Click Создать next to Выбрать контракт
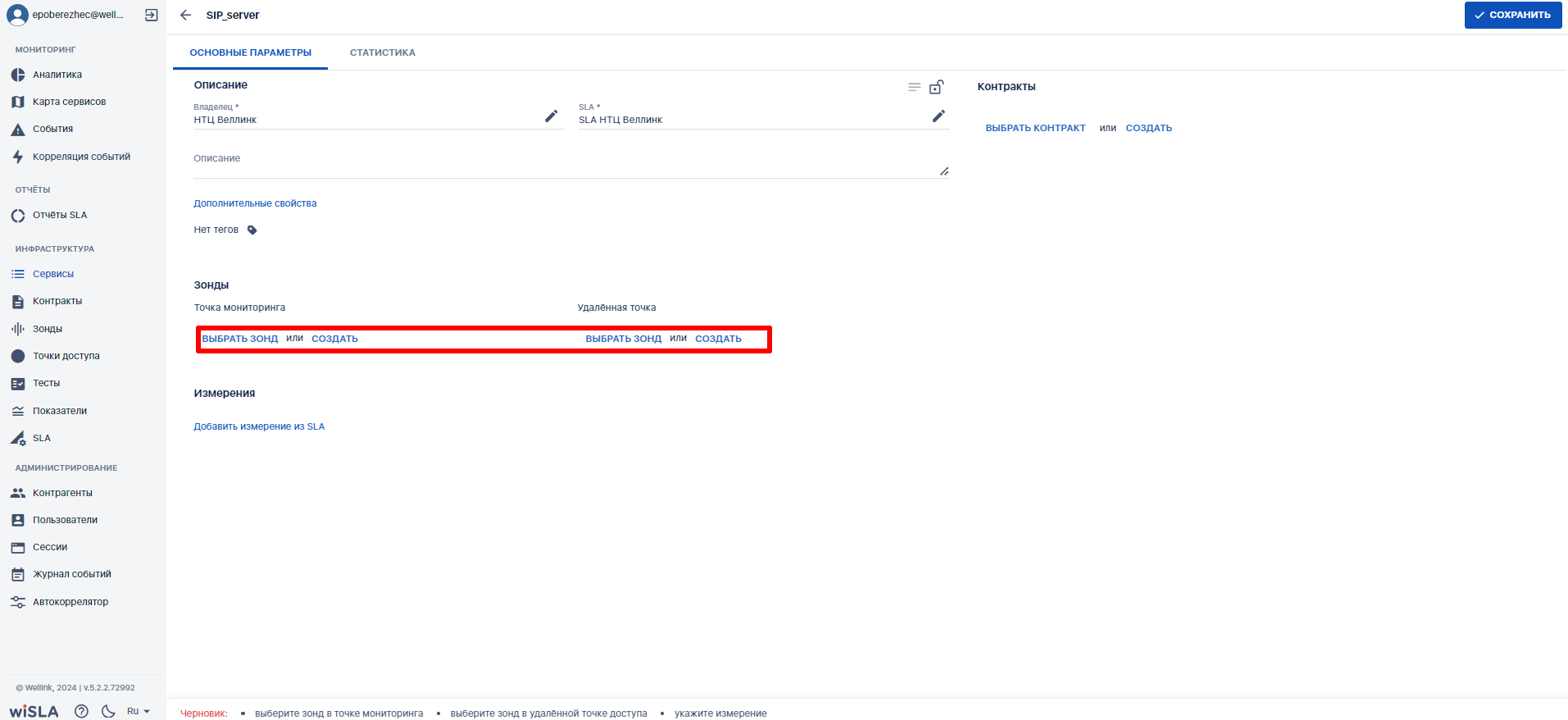Viewport: 1568px width, 720px height. click(x=1148, y=128)
